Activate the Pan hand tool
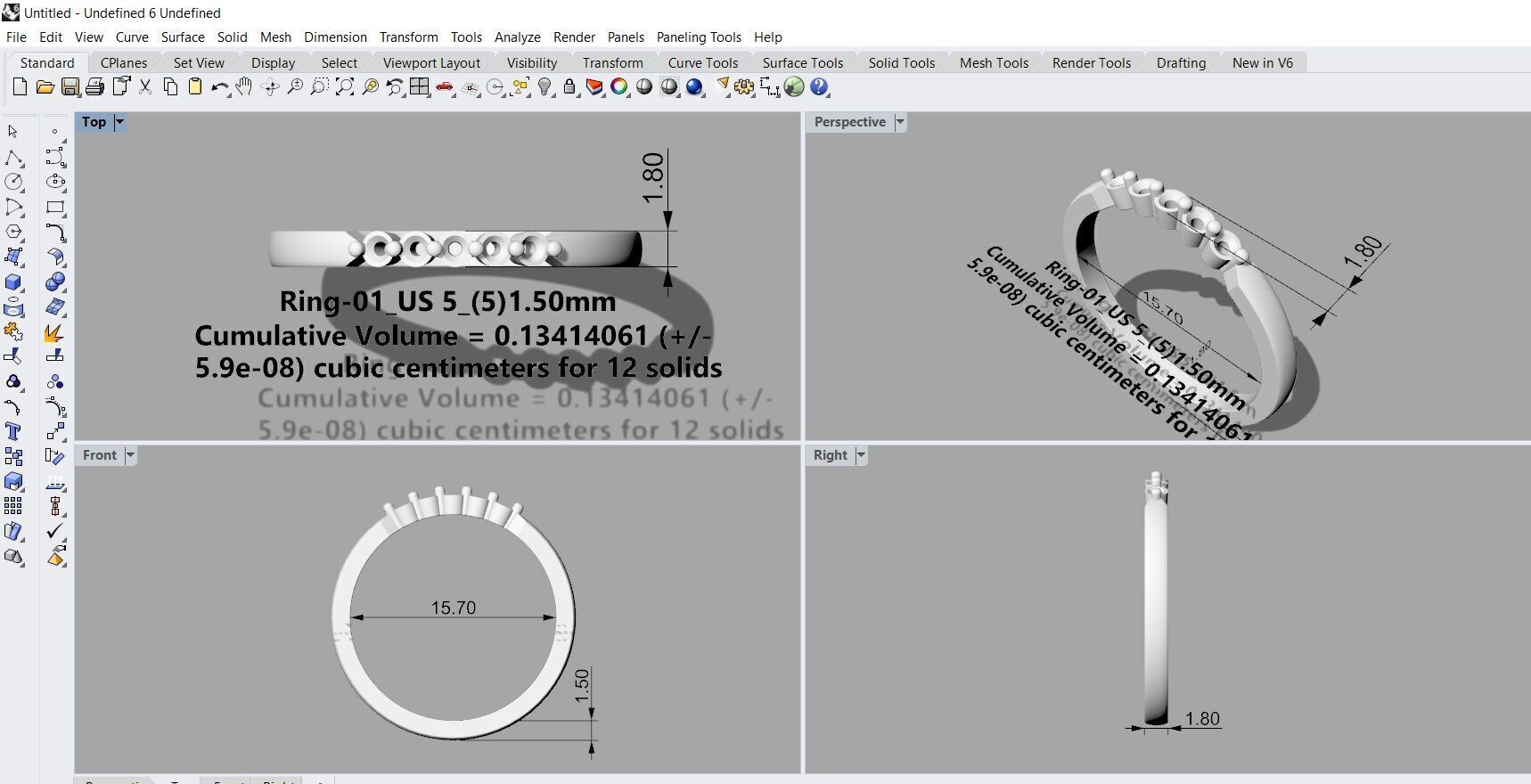 click(x=244, y=86)
